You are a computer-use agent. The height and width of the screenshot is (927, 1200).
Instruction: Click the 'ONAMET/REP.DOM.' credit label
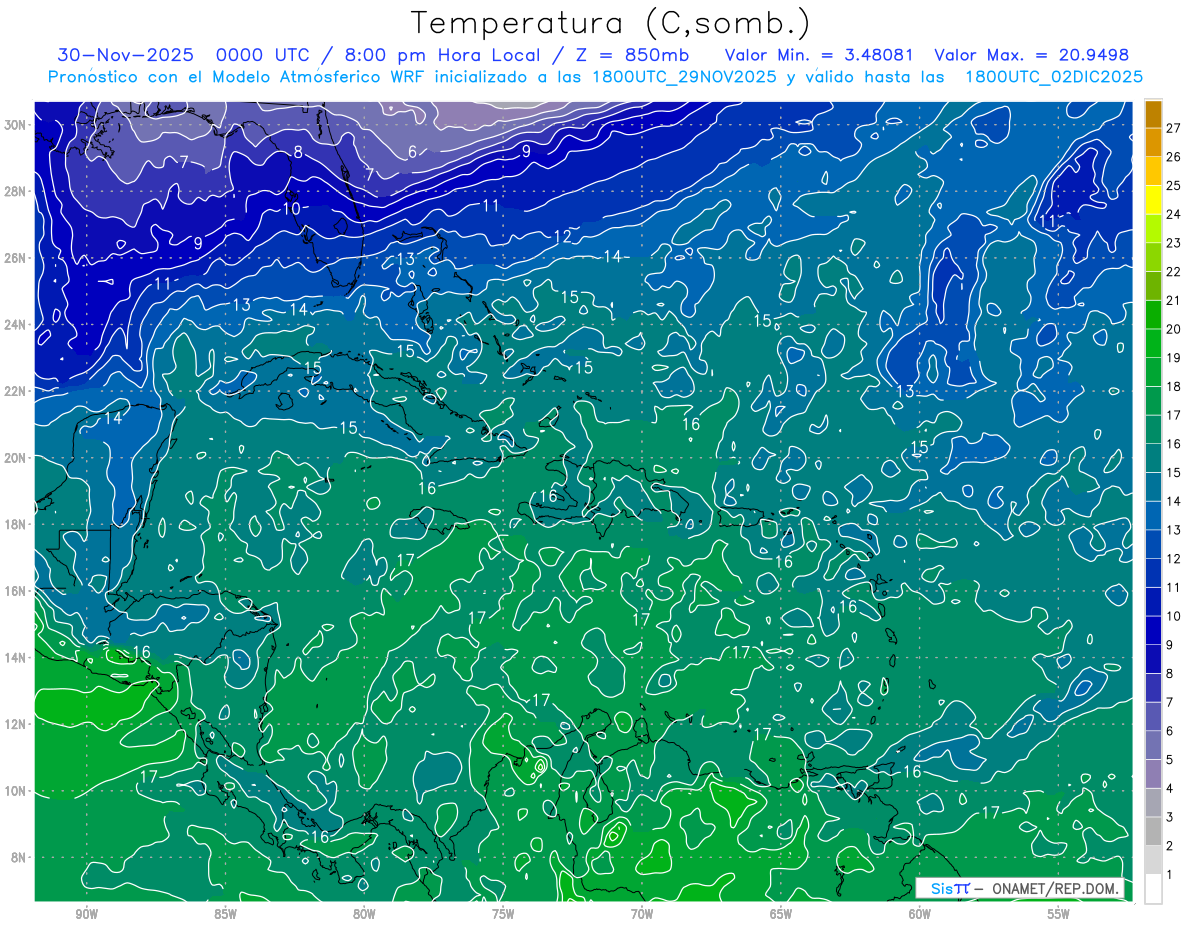(1053, 888)
